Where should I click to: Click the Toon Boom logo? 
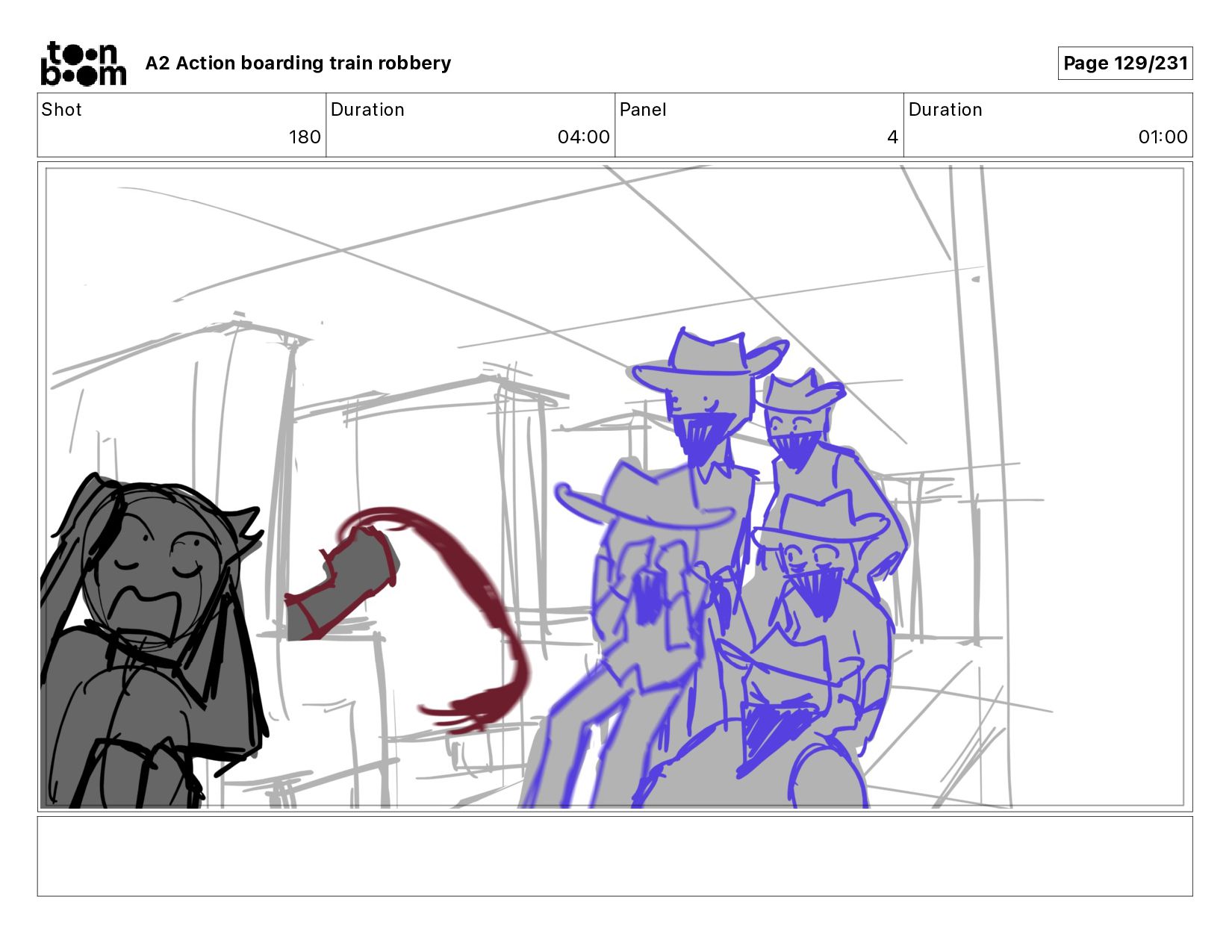point(83,63)
